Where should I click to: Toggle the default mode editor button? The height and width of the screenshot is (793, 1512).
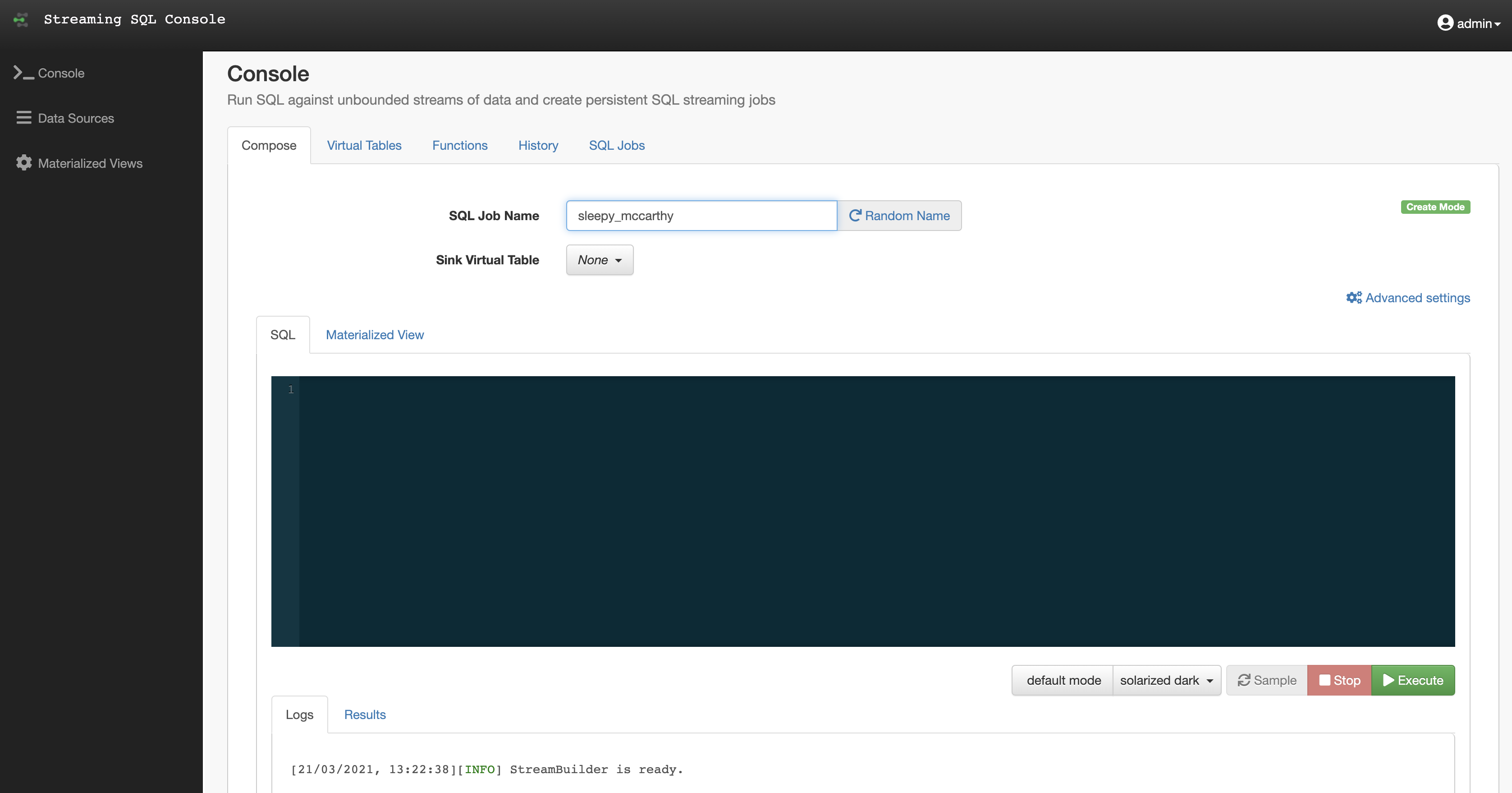[1063, 680]
